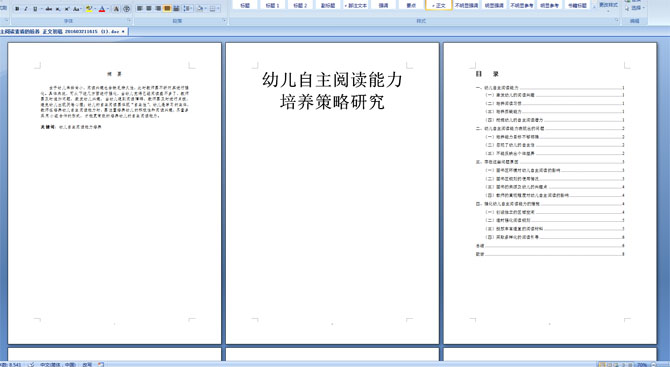Center the text
The width and height of the screenshot is (670, 367).
(149, 9)
